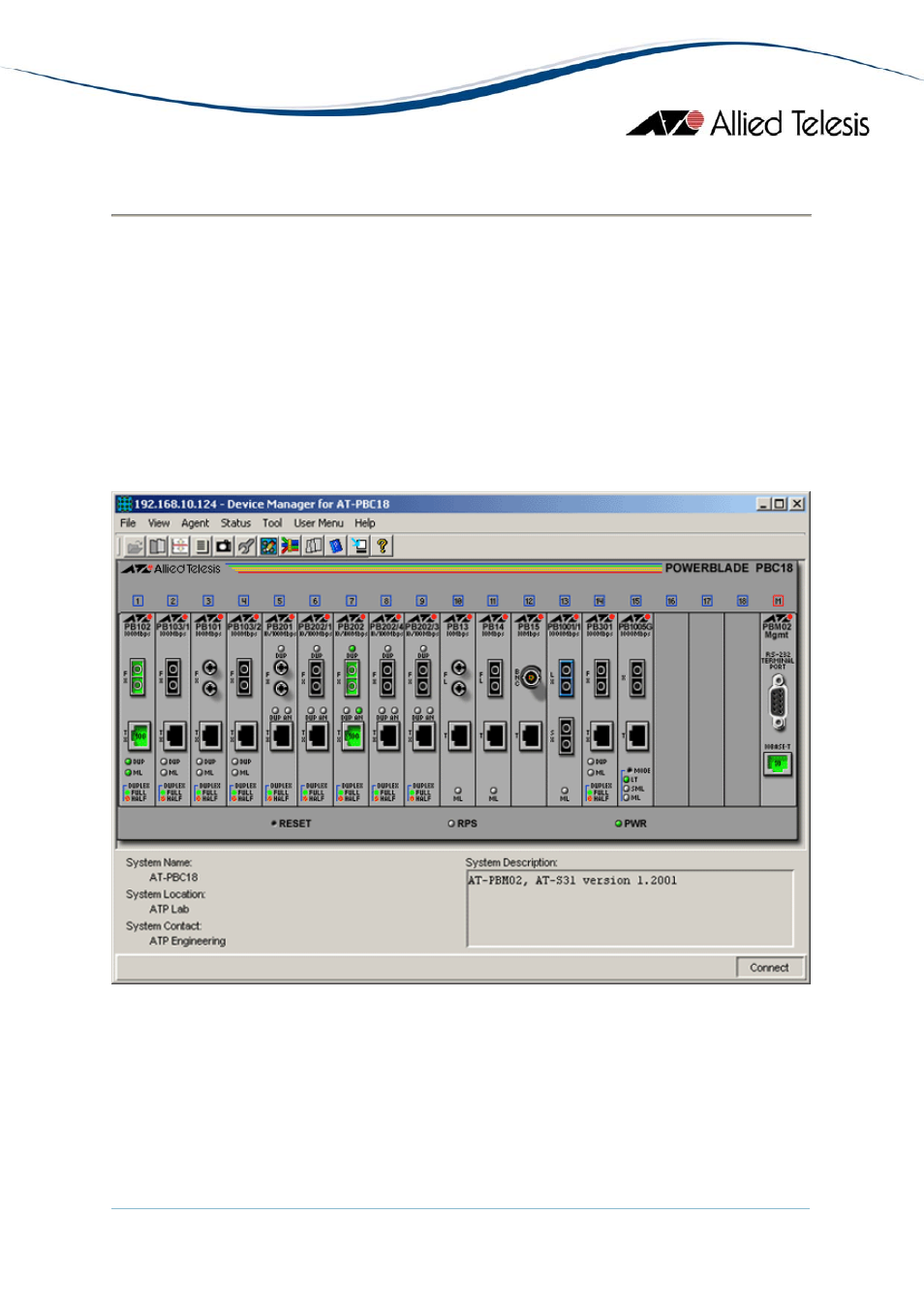The image size is (924, 1308).
Task: Select slot number 12 indicator
Action: point(529,601)
